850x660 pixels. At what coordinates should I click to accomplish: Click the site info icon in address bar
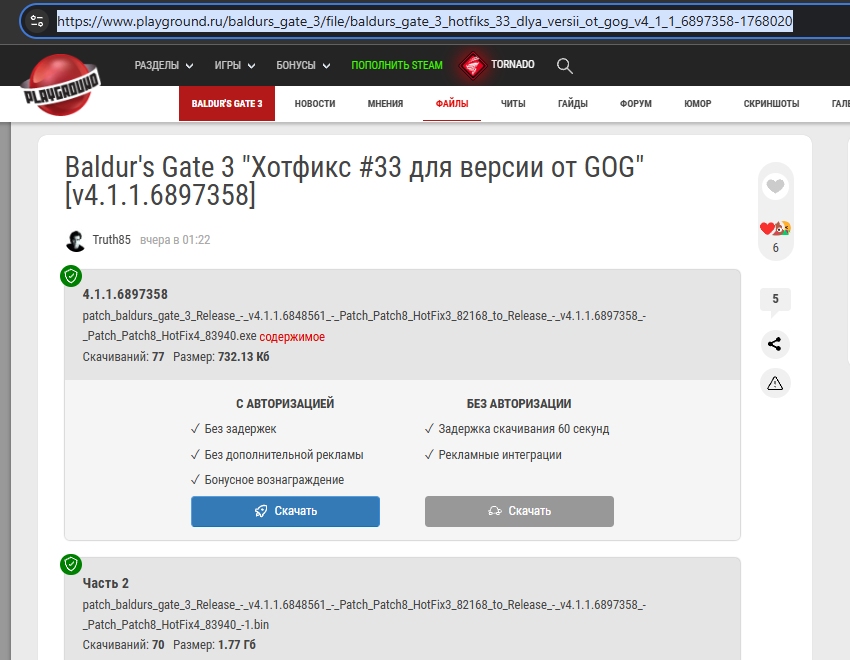pos(37,21)
